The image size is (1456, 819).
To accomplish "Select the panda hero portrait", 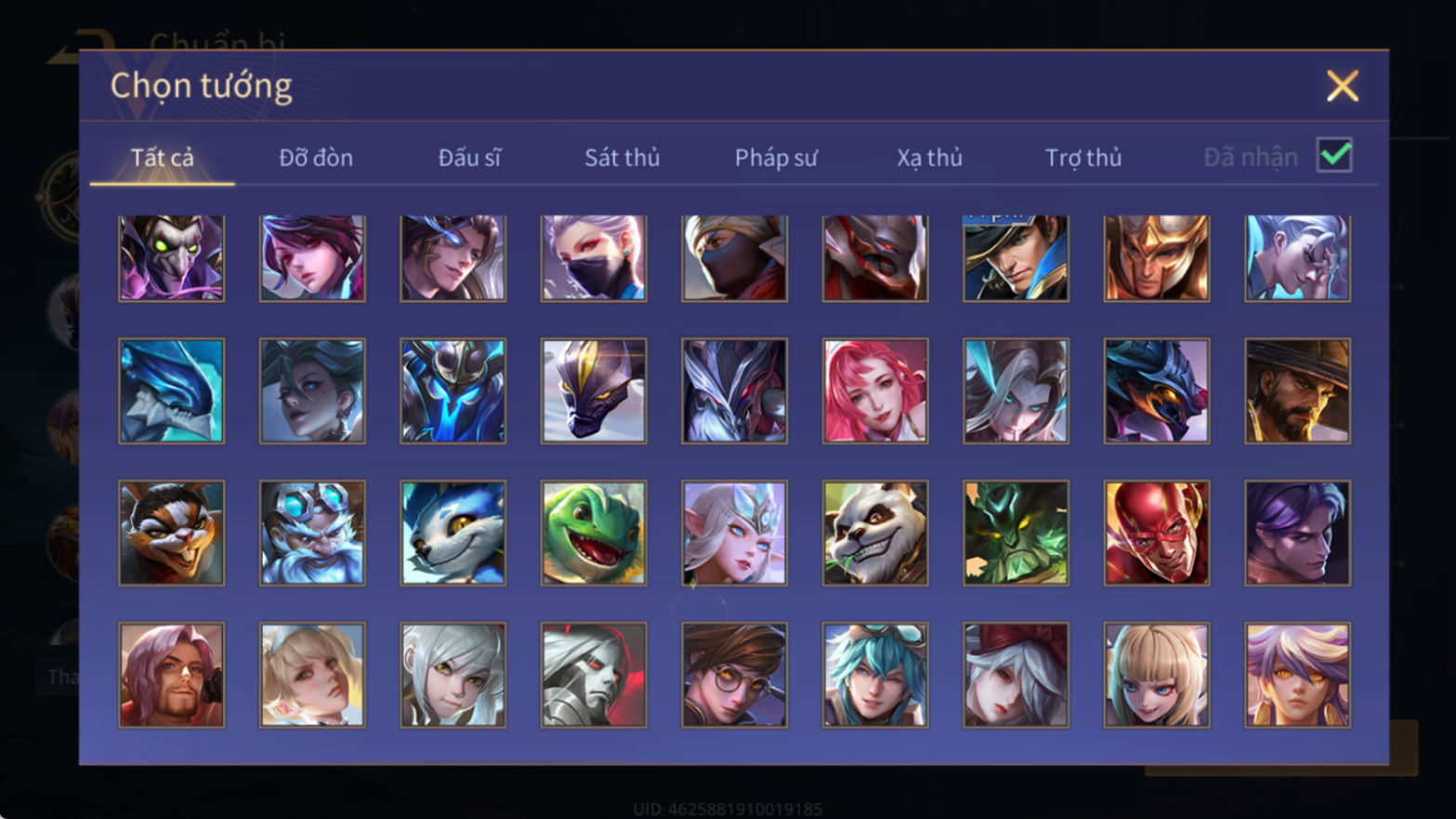I will tap(875, 533).
